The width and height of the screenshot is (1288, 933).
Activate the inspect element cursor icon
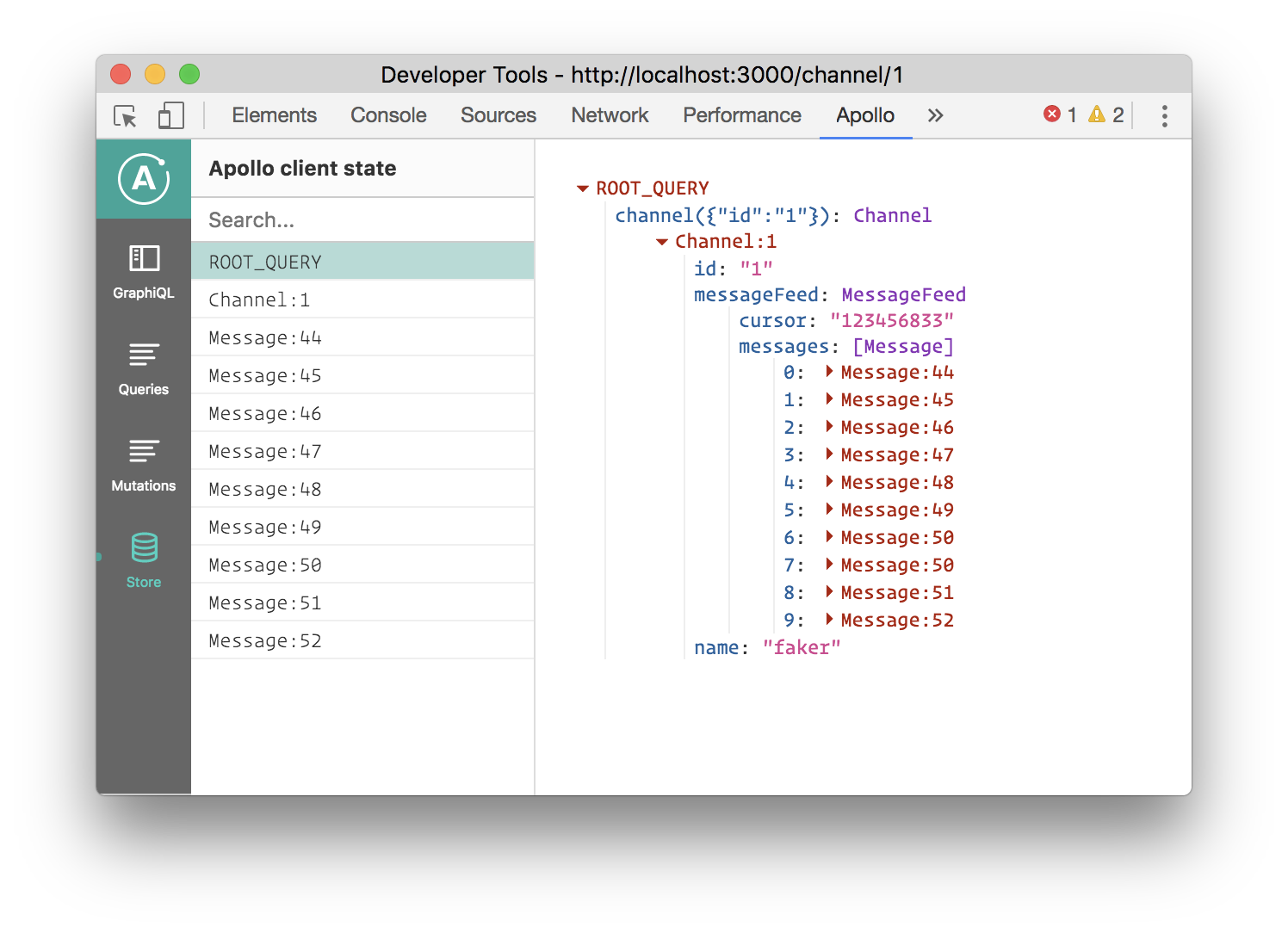126,116
